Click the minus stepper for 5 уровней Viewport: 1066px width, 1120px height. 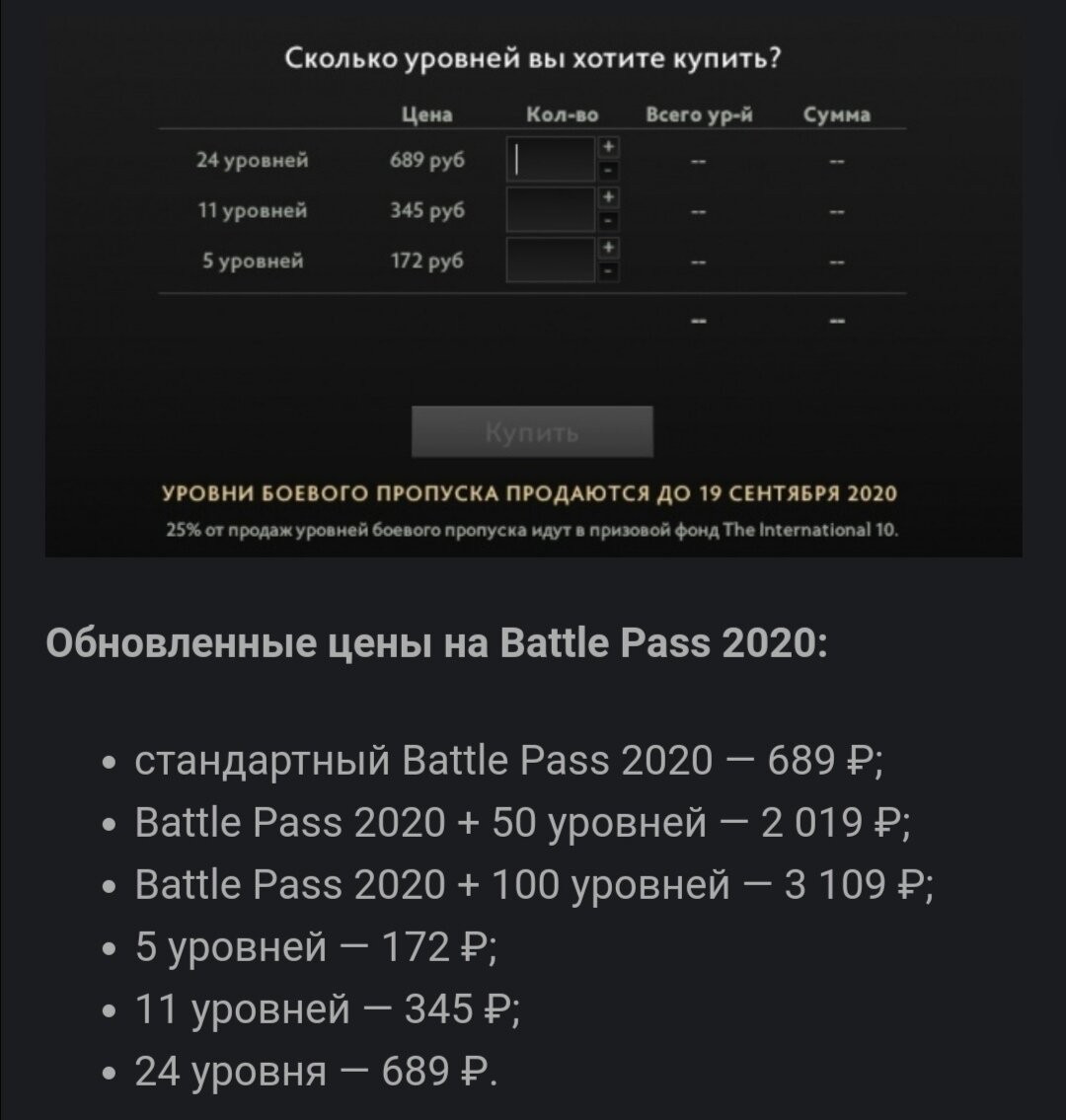(608, 270)
